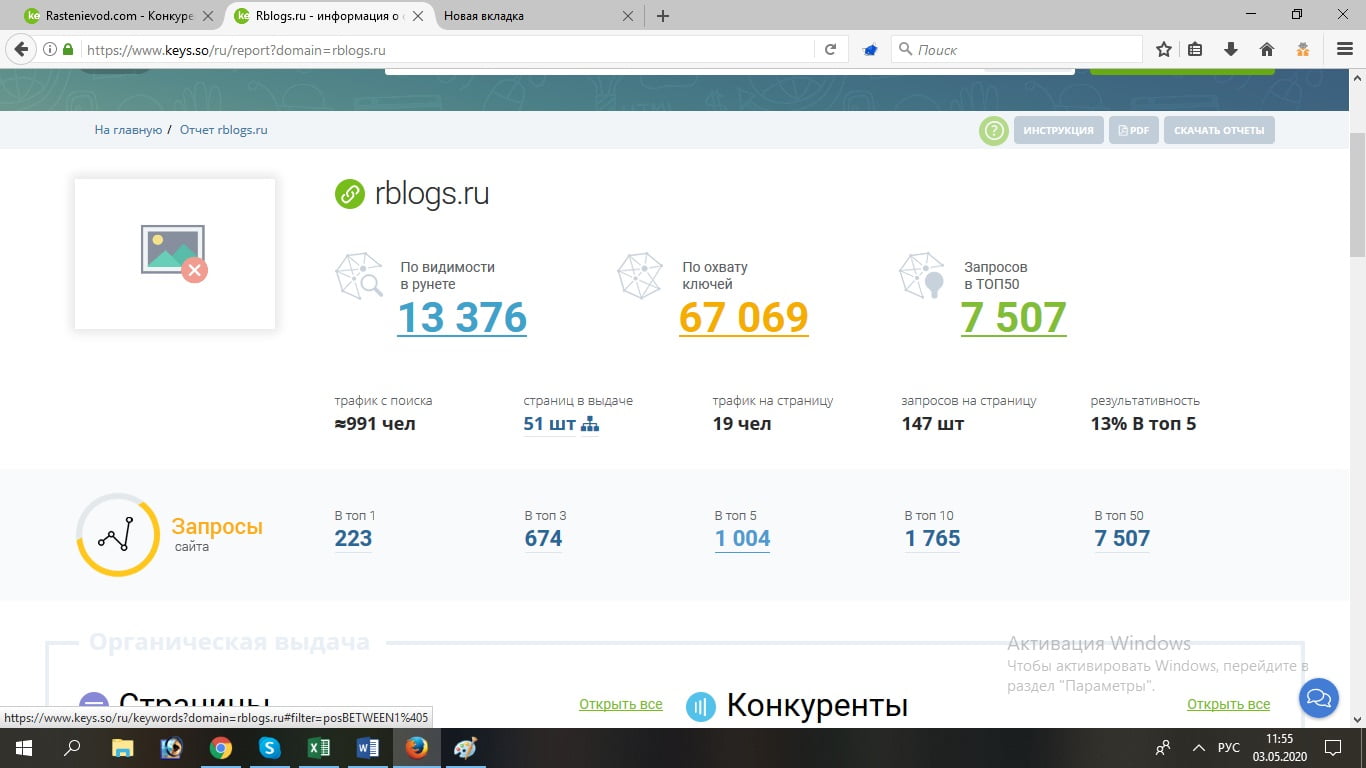This screenshot has height=768, width=1366.
Task: Open Excel from the taskbar
Action: click(x=318, y=747)
